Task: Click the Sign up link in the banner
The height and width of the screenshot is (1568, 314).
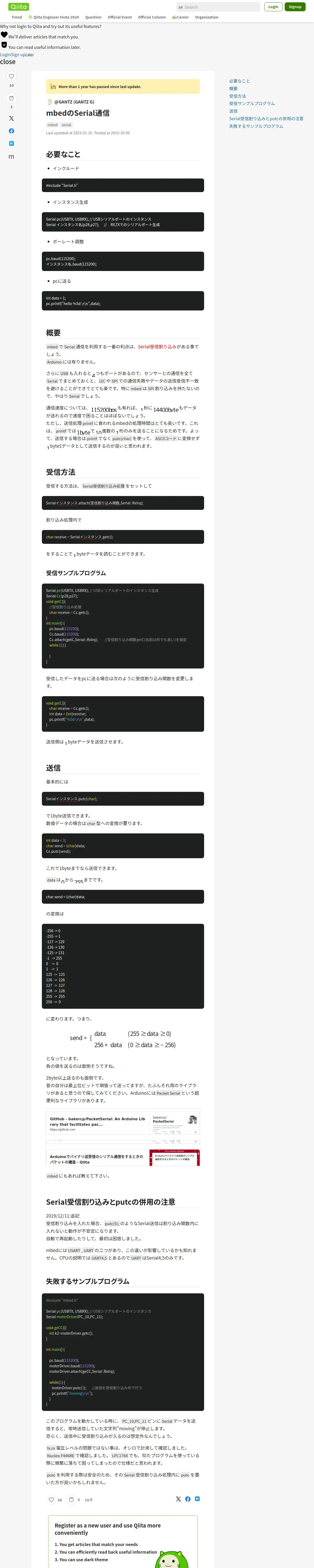Action: pyautogui.click(x=18, y=55)
